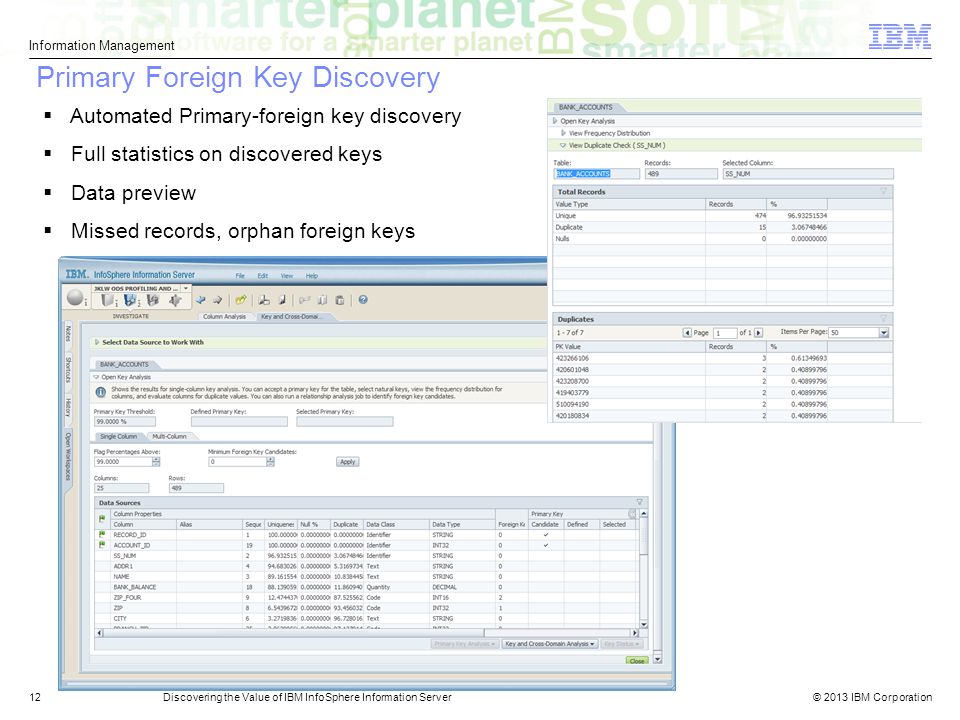The width and height of the screenshot is (960, 720).
Task: Click the blue Investigate cylinder icon
Action: pos(130,300)
